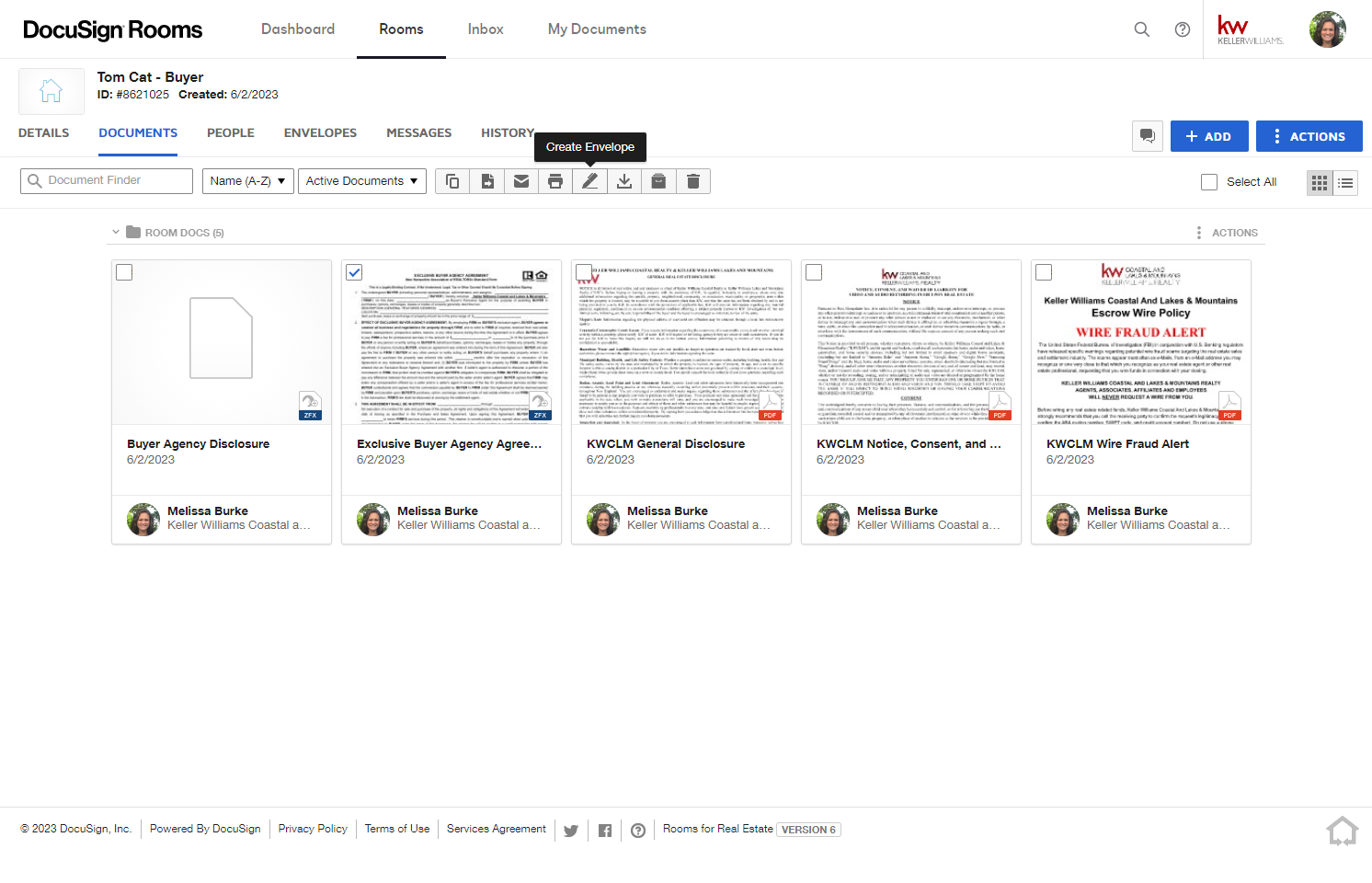Open the search magnifier in header
This screenshot has height=883, width=1372.
(x=1142, y=29)
